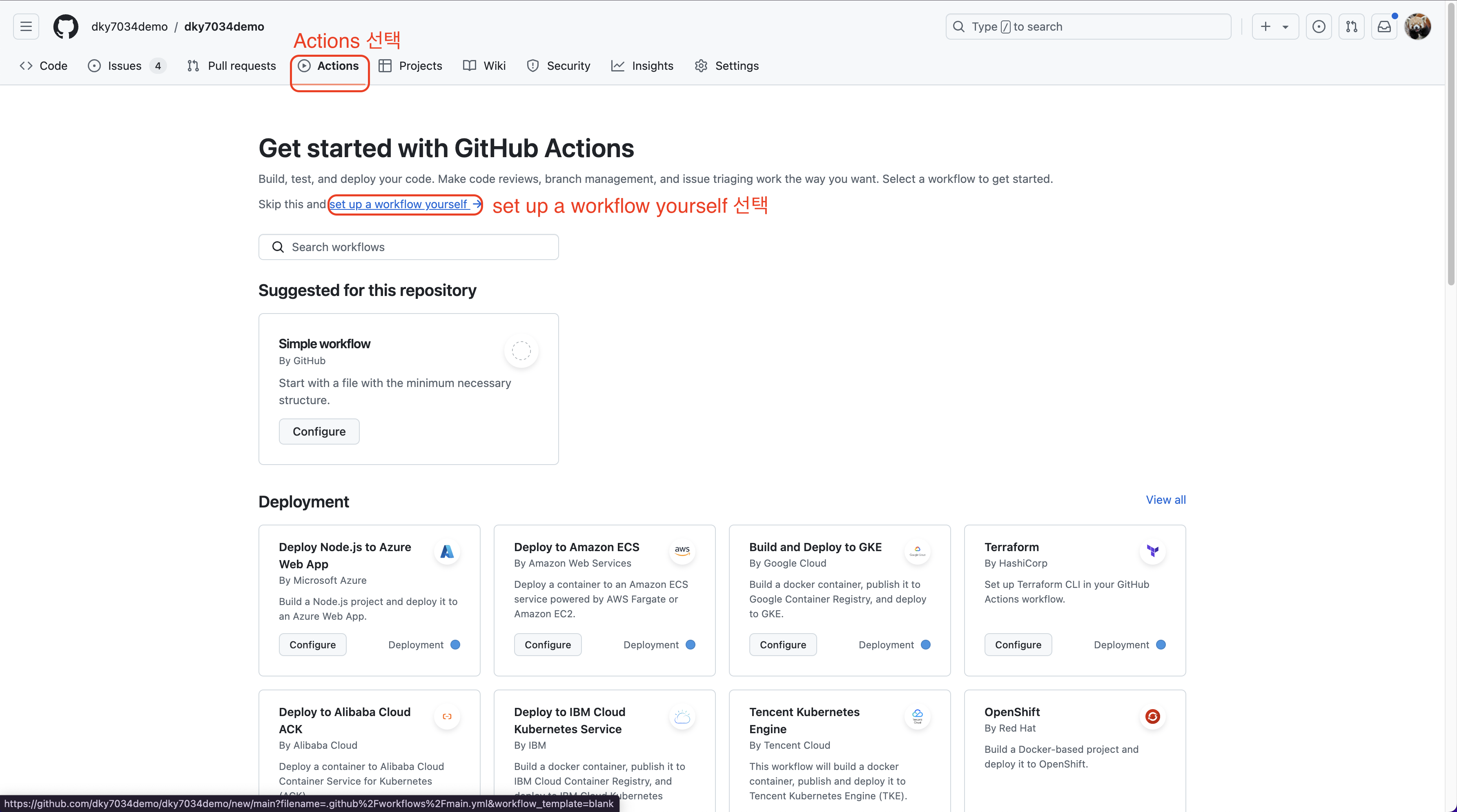Open the pull requests header icon
Screen dimensions: 1457x812
click(1351, 27)
